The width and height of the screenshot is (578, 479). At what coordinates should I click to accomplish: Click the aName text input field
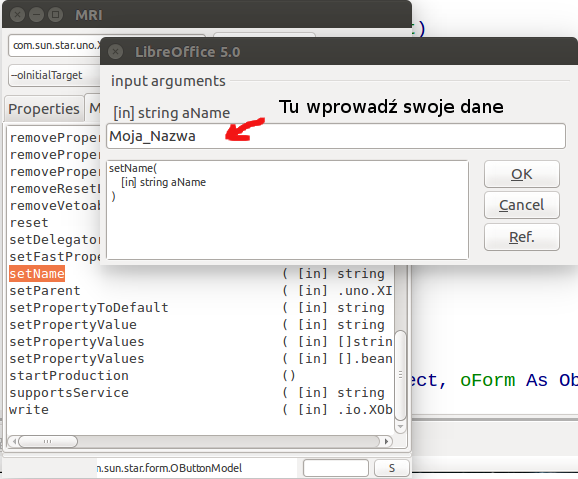pos(336,136)
